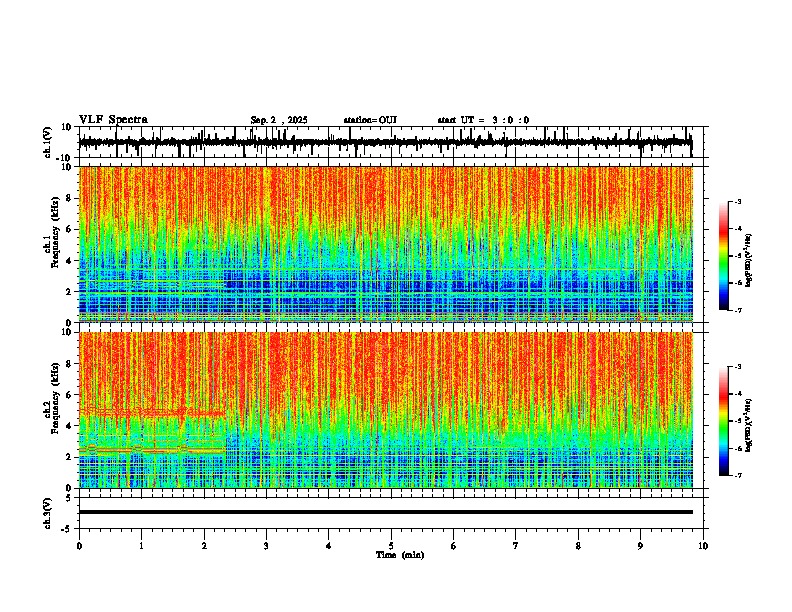Click the "5" tick on the time axis
Screen dimensions: 792x612
coord(391,546)
